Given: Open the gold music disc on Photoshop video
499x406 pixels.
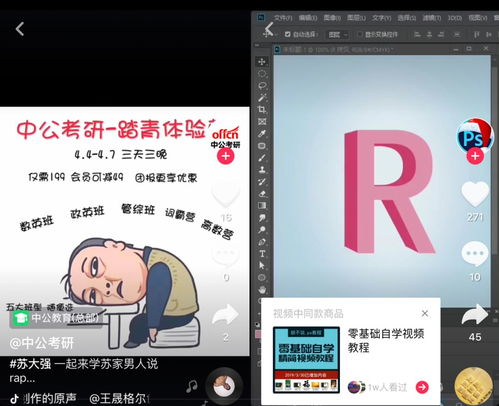Looking at the screenshot, I should [x=474, y=387].
